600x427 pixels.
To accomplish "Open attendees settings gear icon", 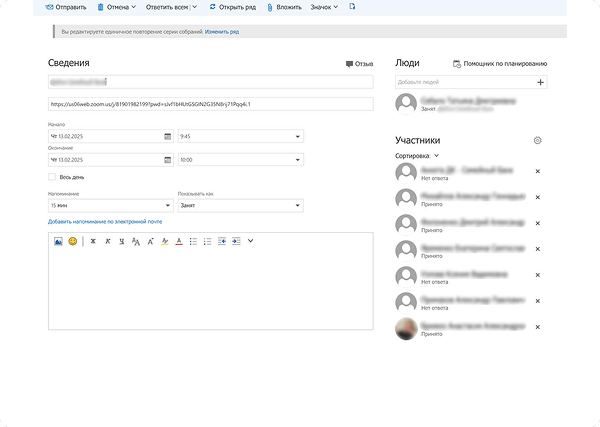I will [x=537, y=141].
